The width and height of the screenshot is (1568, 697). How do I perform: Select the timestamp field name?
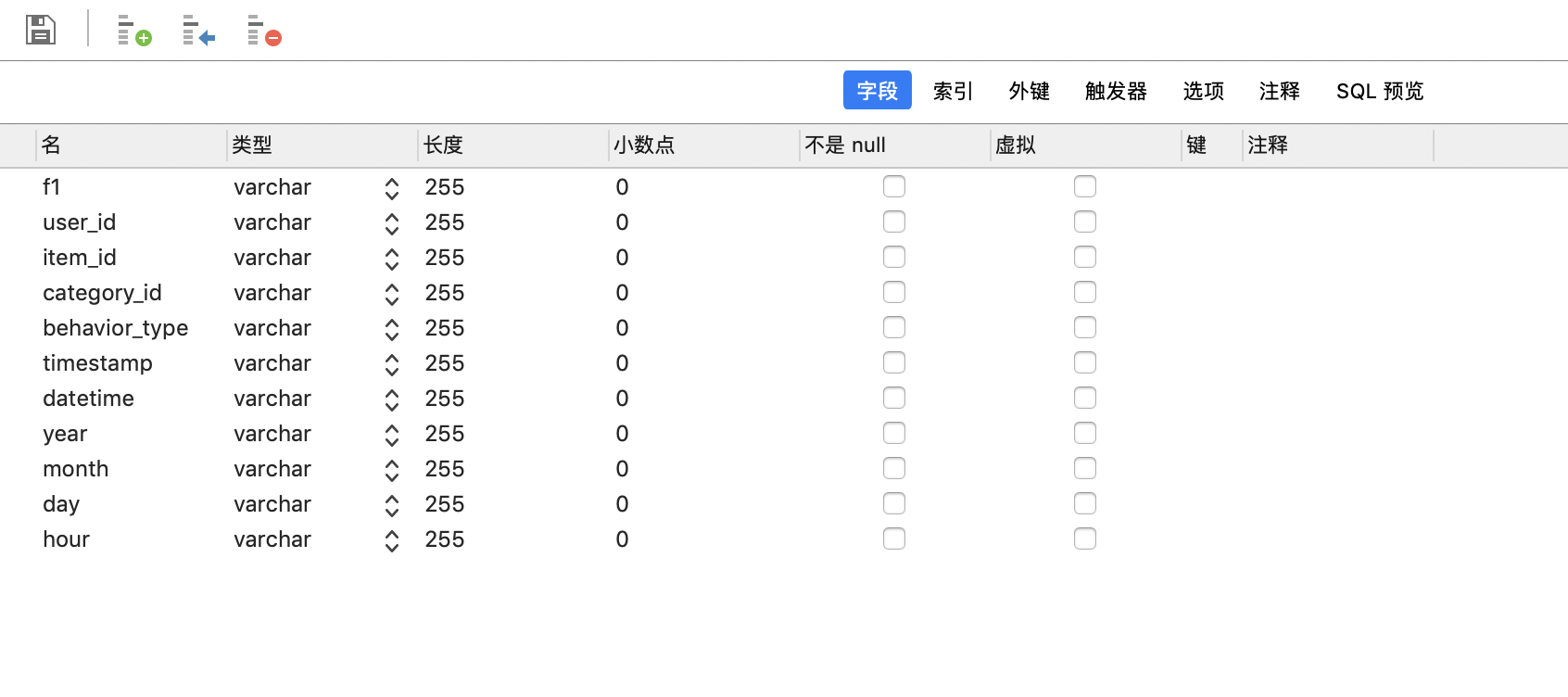click(x=97, y=364)
